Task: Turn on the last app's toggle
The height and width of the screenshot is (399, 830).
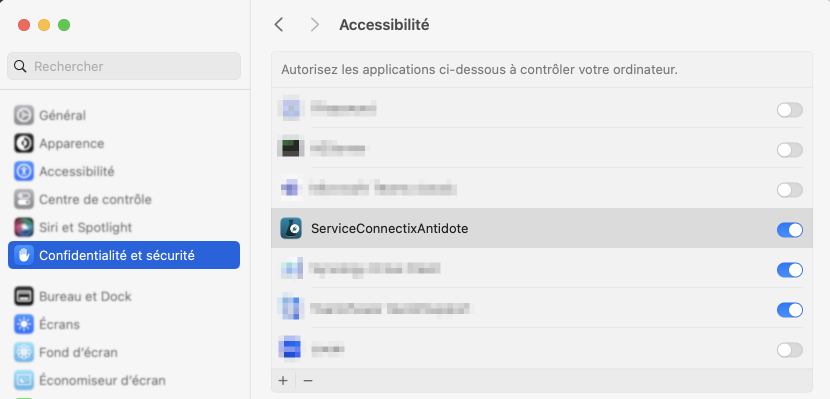Action: click(x=790, y=350)
